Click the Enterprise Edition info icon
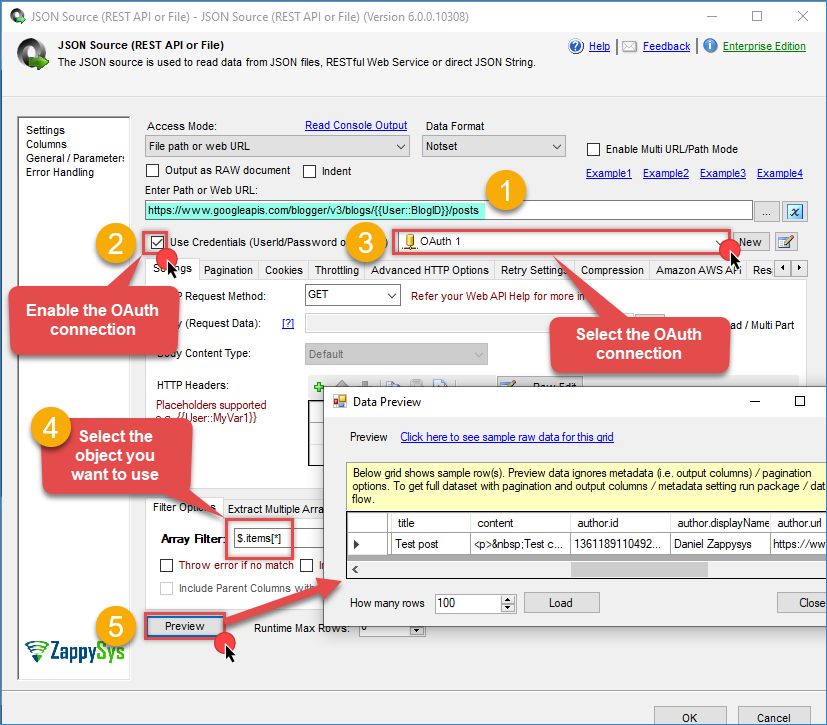Screen dimensions: 827x725 (710, 46)
